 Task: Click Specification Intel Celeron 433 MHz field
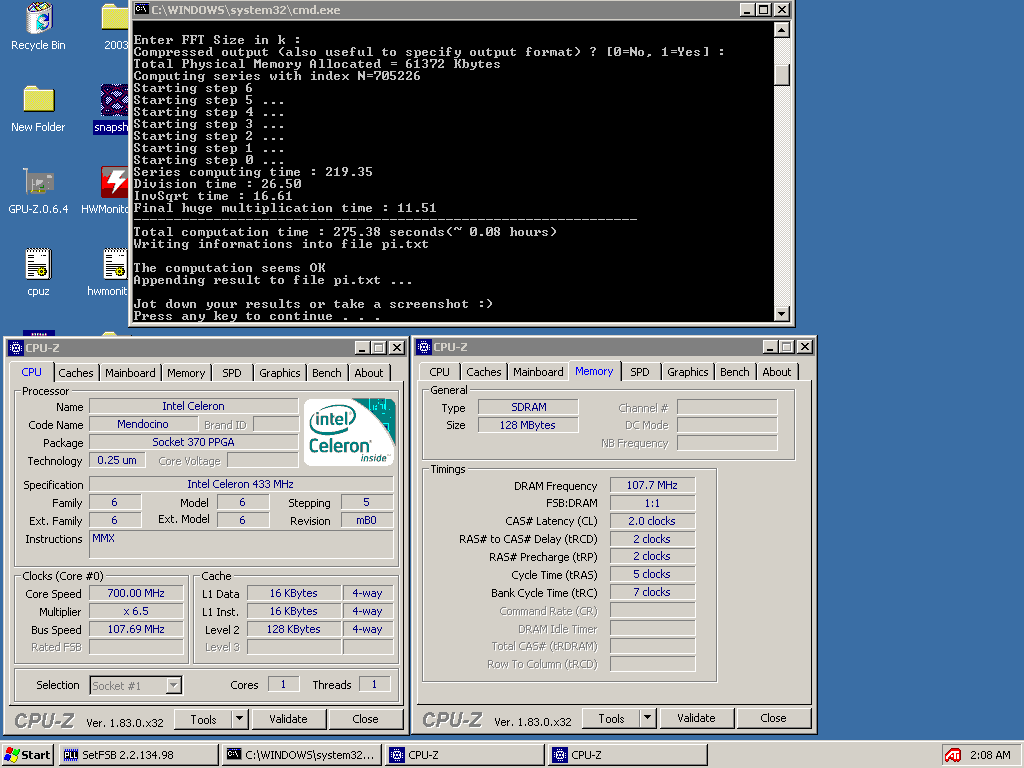[x=241, y=484]
